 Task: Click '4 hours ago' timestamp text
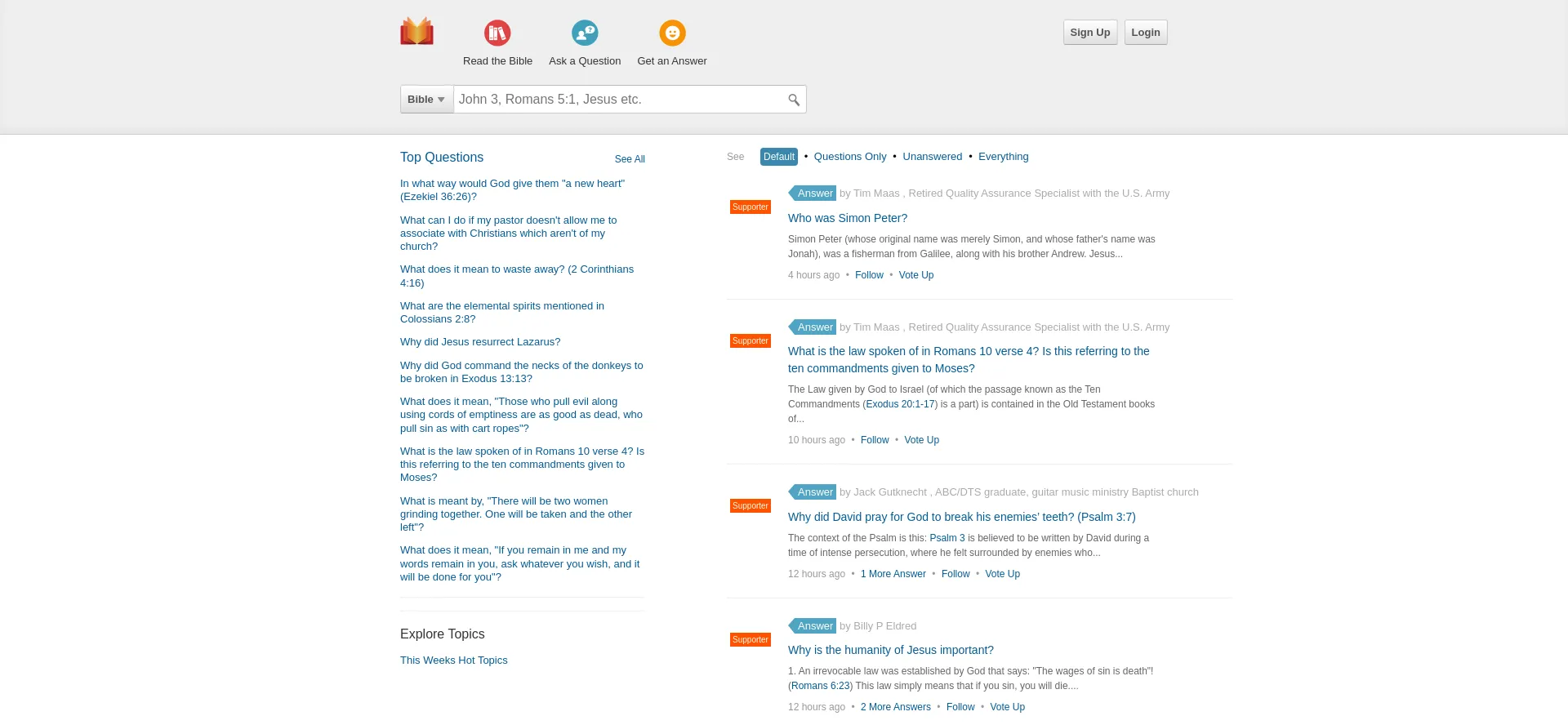click(813, 275)
